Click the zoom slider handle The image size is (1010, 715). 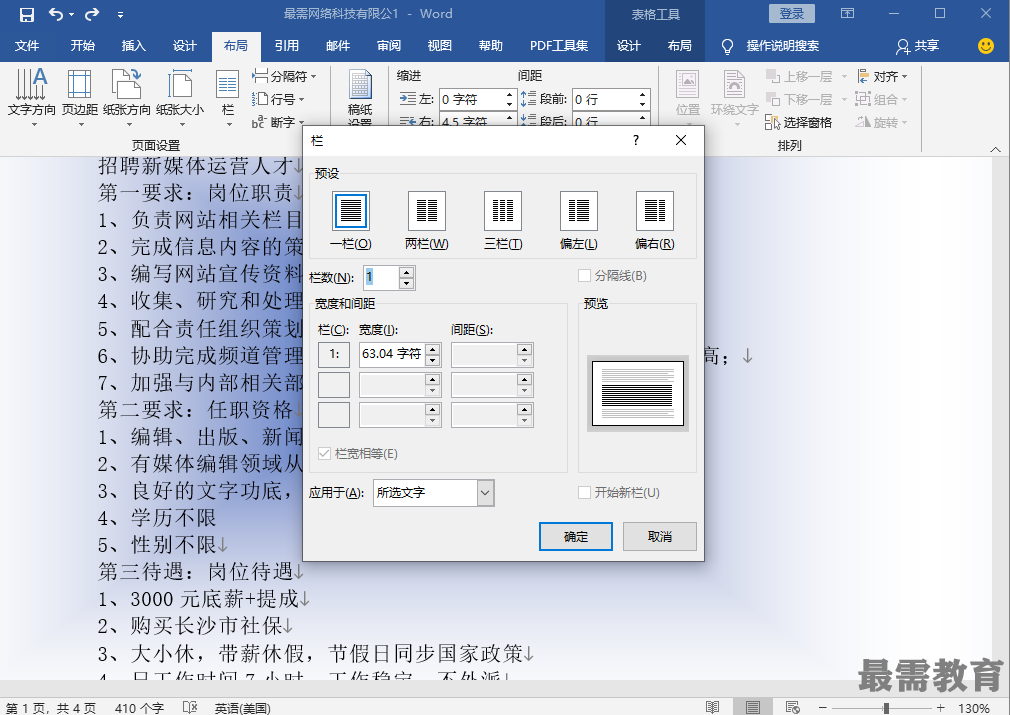[x=886, y=708]
